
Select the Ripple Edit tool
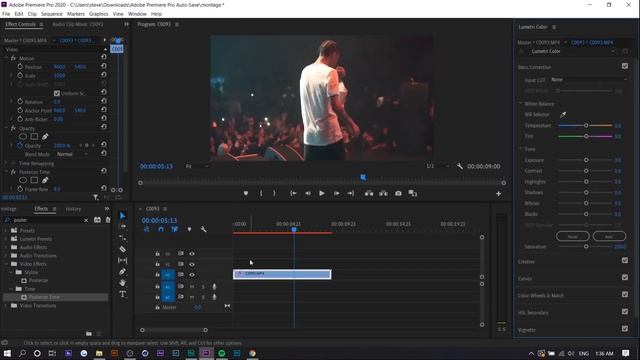click(122, 238)
